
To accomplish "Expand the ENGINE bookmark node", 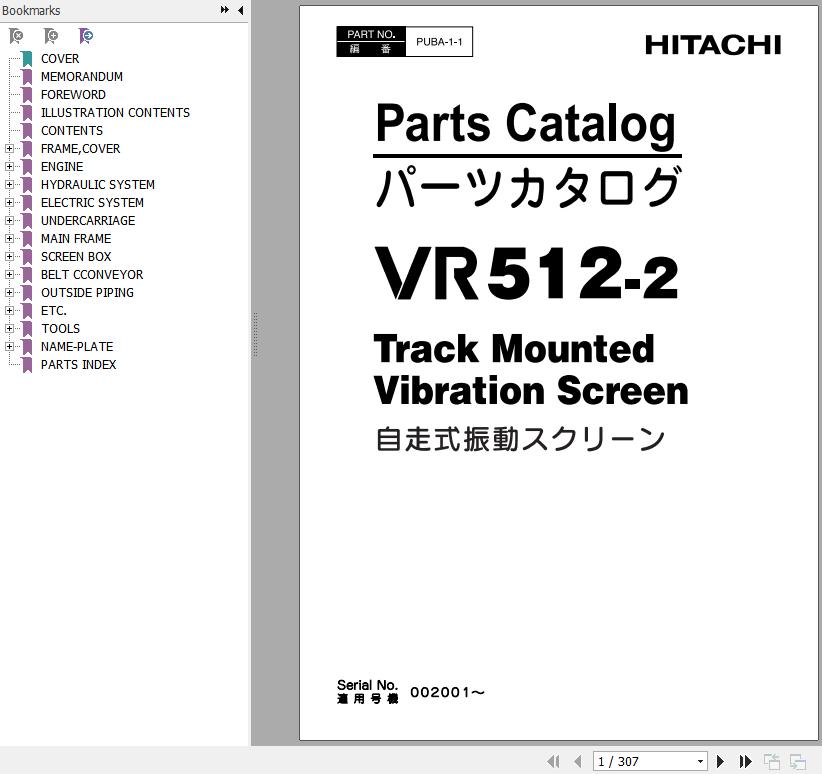I will pos(9,167).
